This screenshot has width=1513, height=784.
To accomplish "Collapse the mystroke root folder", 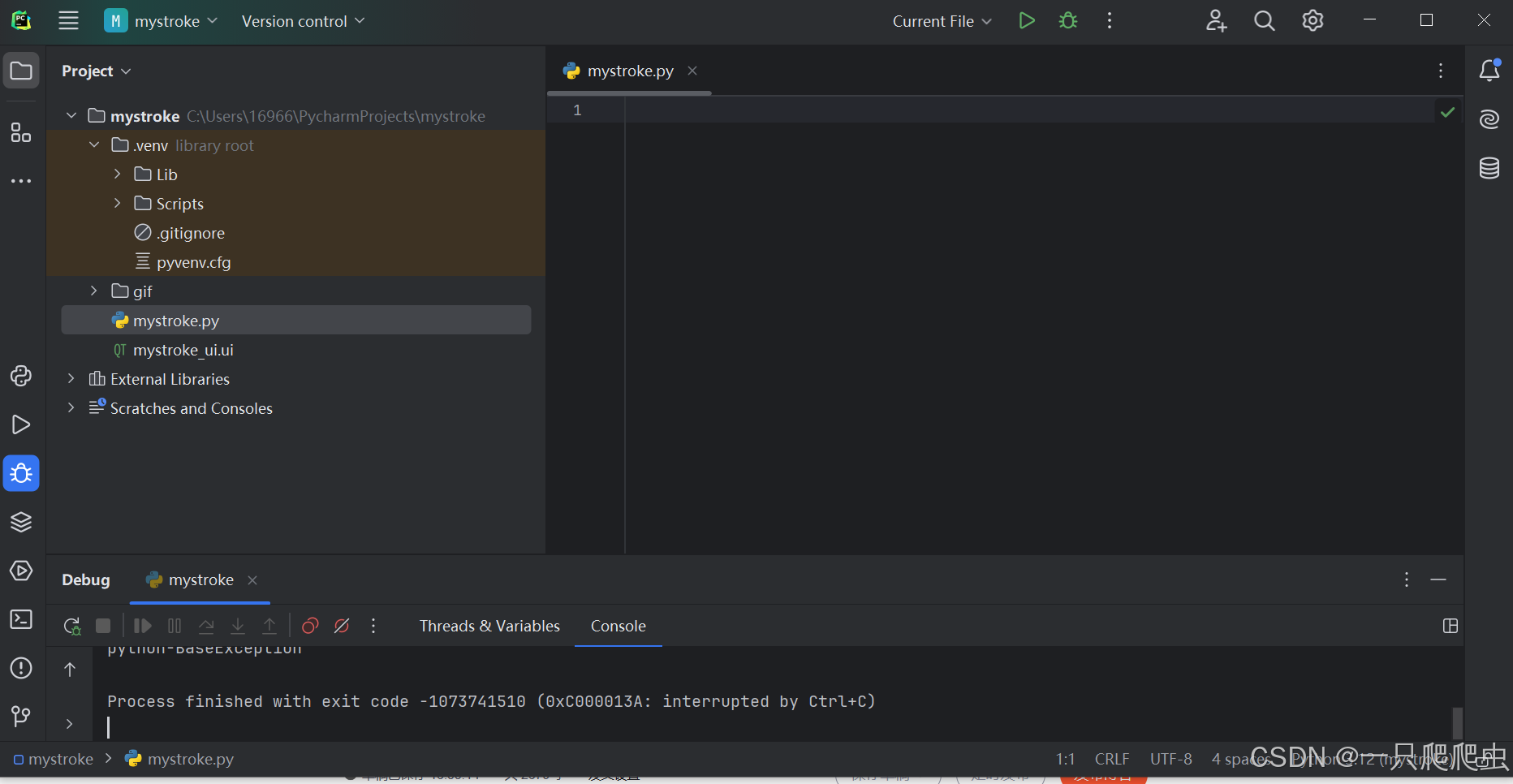I will 71,115.
